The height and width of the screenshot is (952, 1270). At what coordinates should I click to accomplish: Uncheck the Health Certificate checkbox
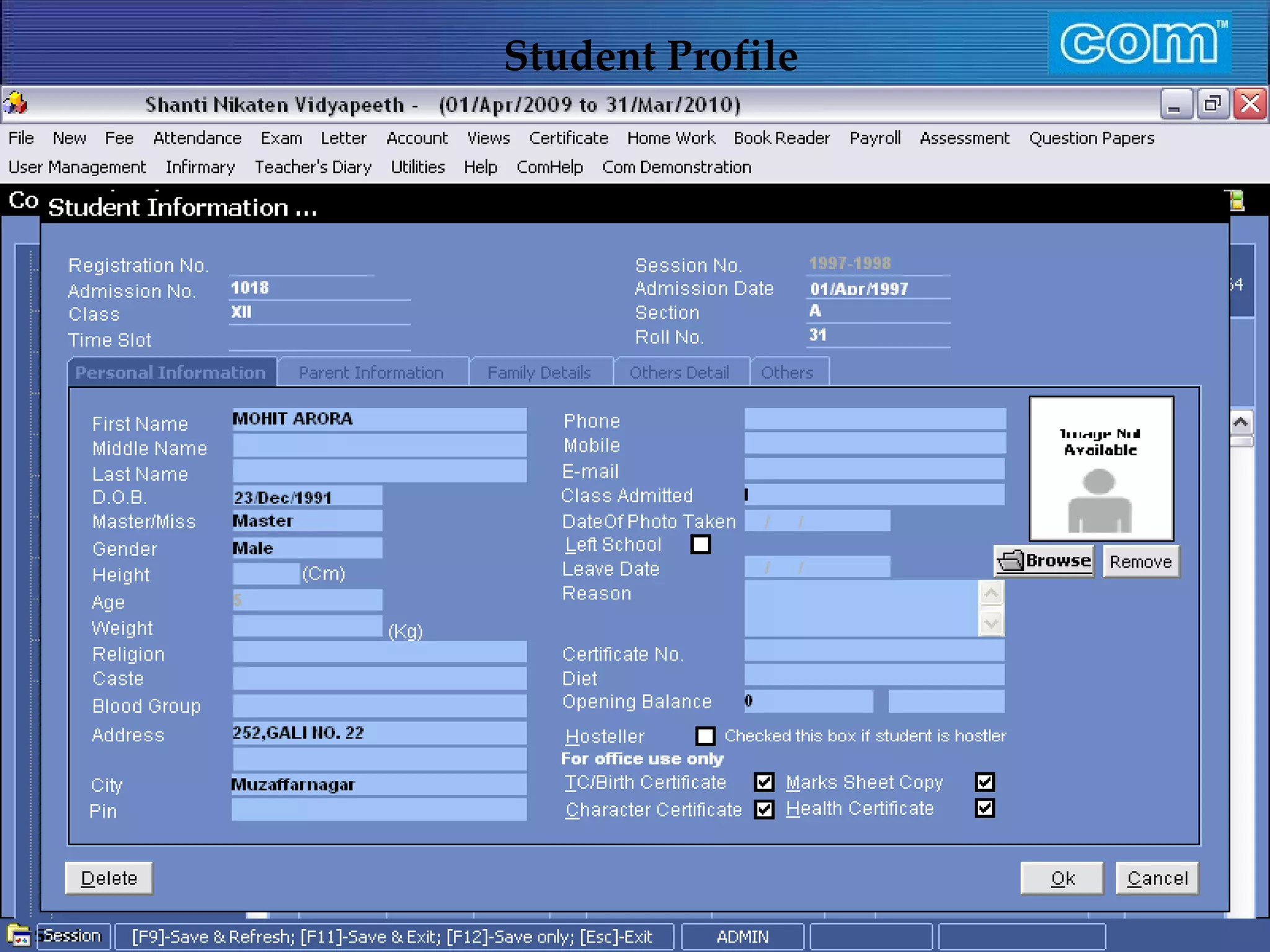(x=985, y=808)
